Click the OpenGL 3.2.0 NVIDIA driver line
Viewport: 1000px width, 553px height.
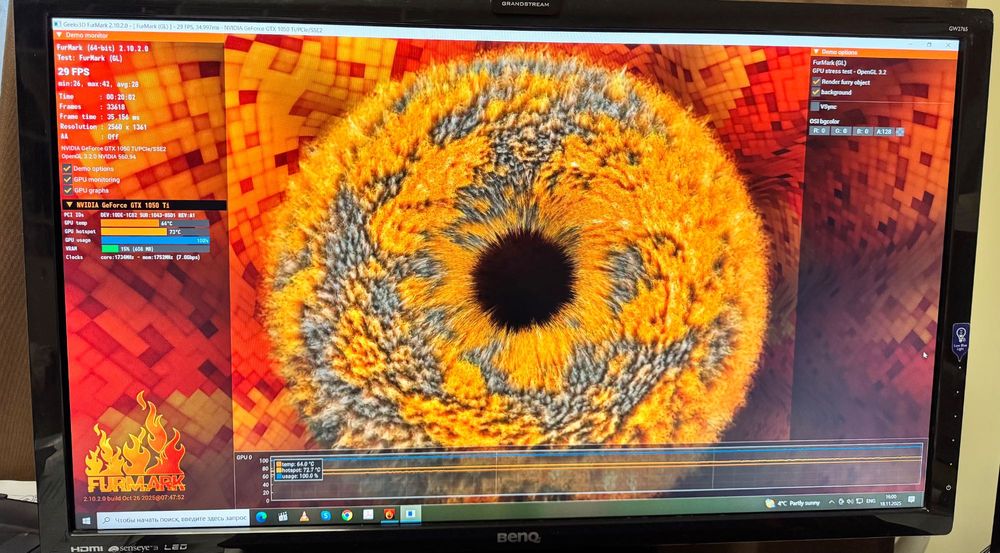pyautogui.click(x=99, y=156)
